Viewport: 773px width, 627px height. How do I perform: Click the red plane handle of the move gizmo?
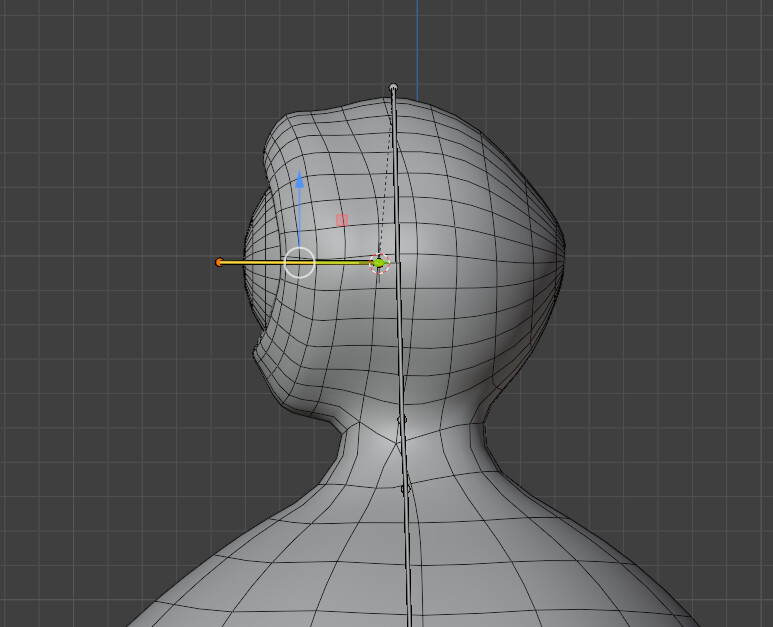click(342, 220)
